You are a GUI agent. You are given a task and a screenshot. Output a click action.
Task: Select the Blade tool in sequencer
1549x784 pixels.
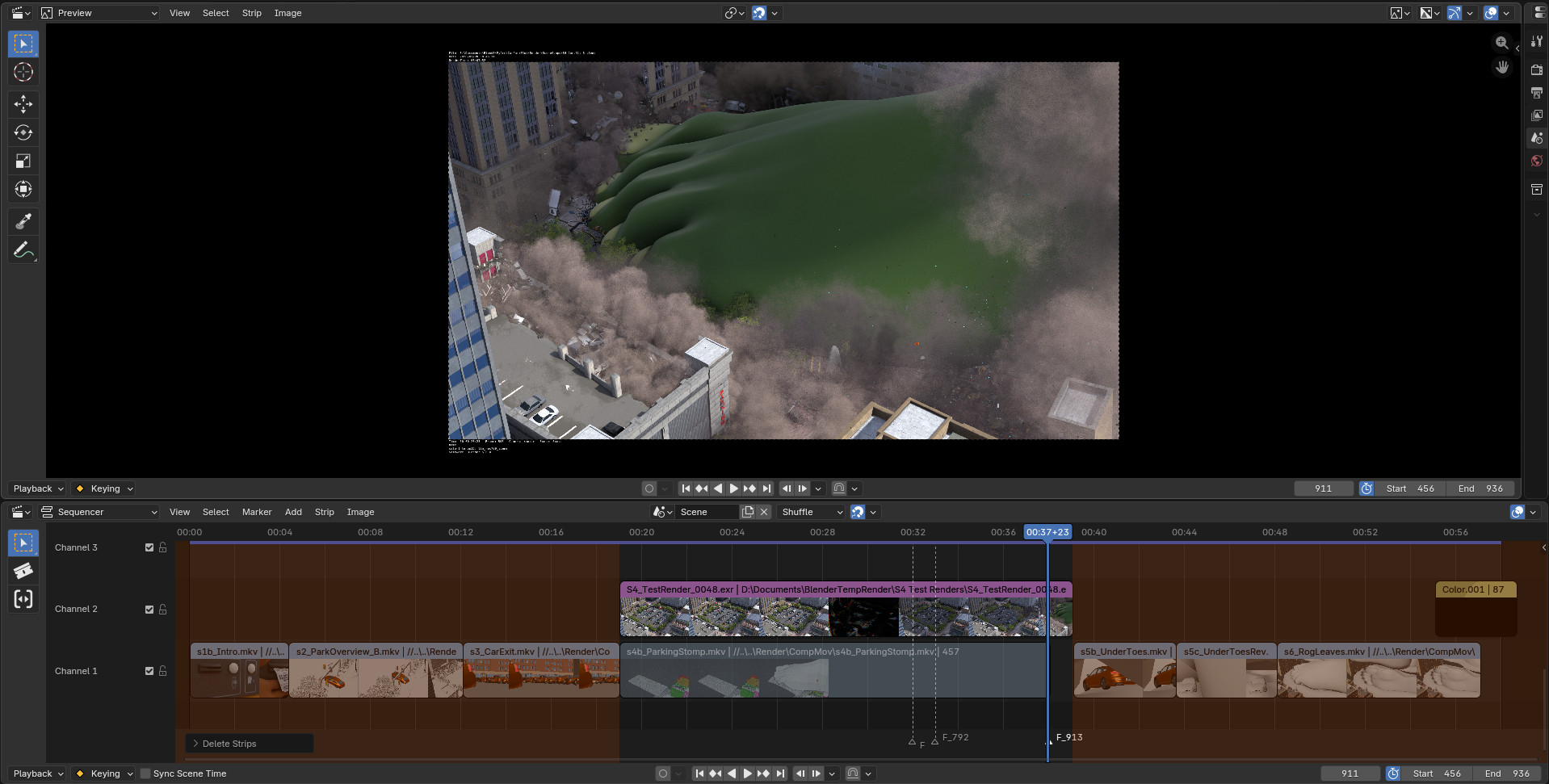pos(23,571)
